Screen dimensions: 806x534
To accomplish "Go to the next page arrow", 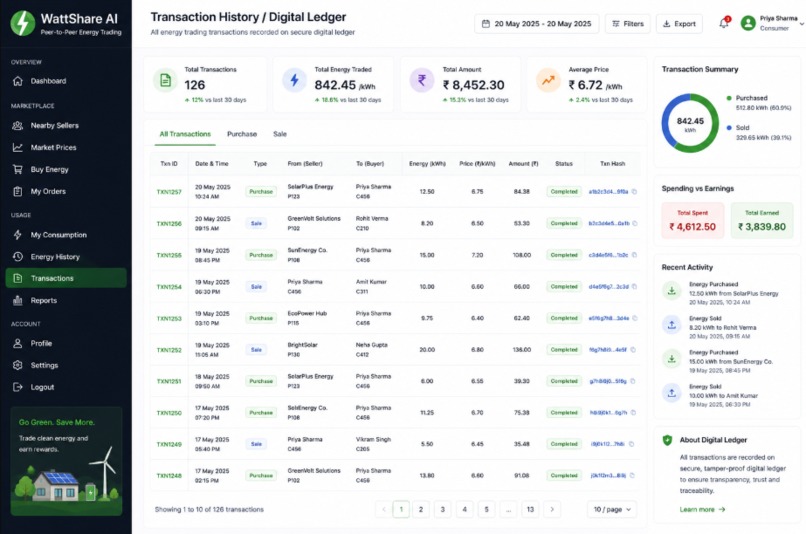I will pyautogui.click(x=552, y=509).
